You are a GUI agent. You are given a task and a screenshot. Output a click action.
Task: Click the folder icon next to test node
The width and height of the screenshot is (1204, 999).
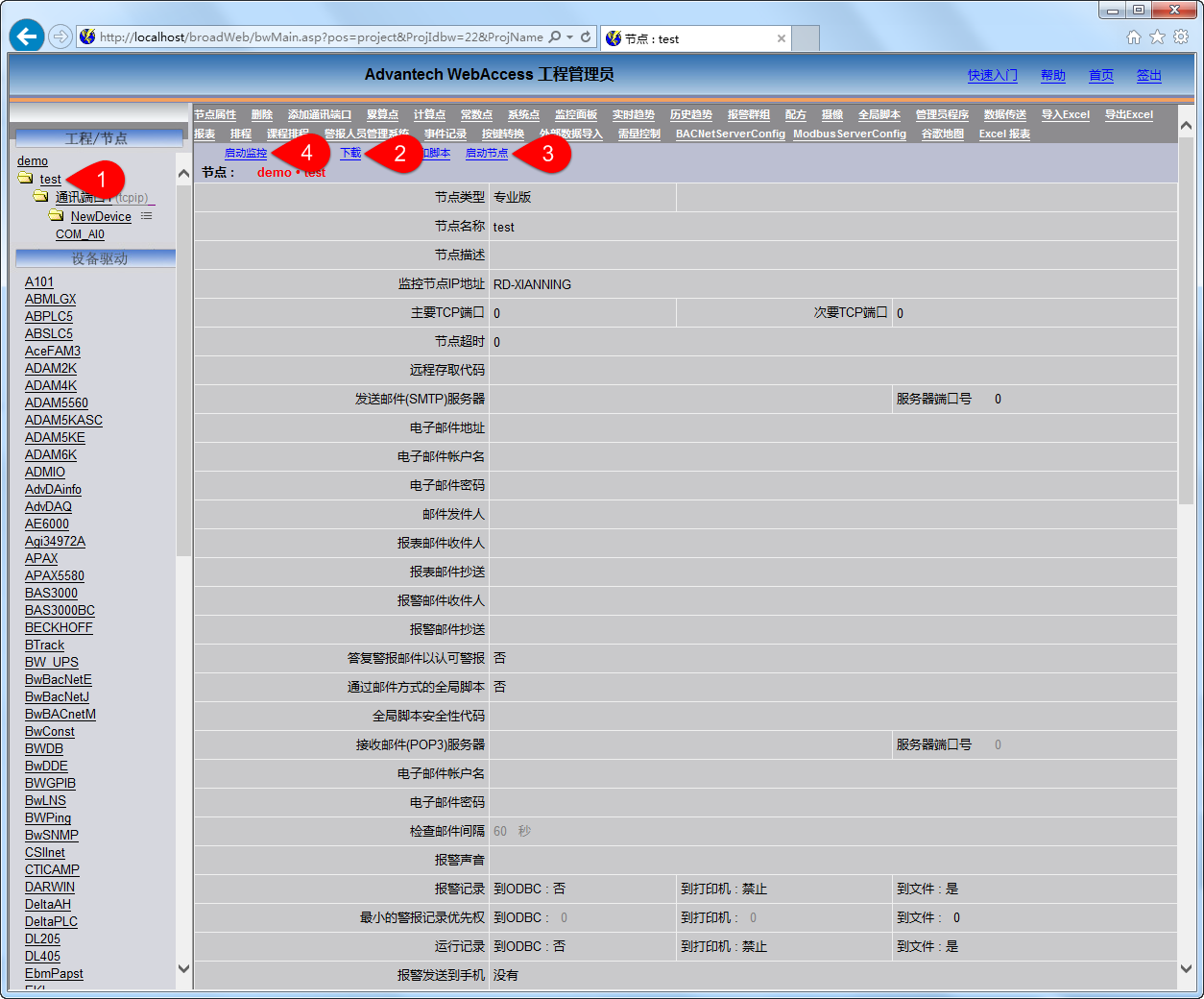26,179
